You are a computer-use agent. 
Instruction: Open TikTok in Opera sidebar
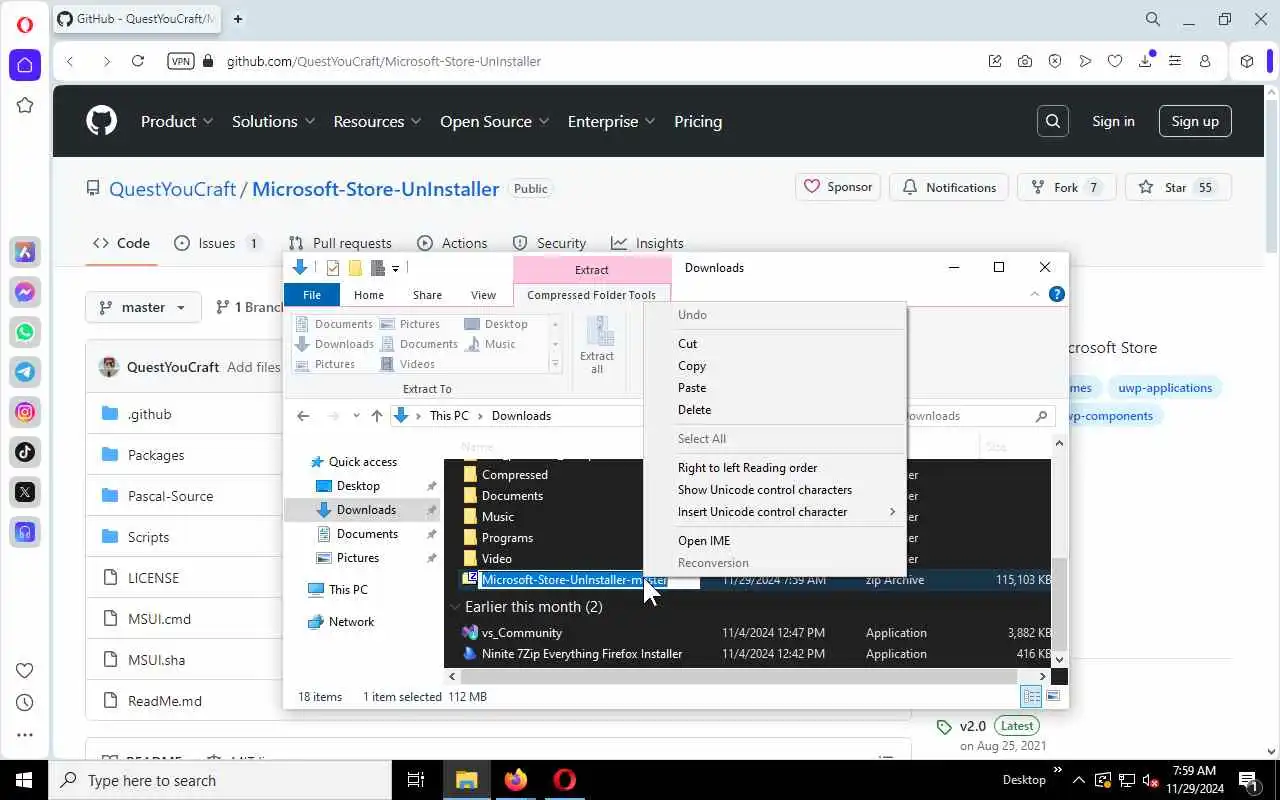[x=25, y=452]
